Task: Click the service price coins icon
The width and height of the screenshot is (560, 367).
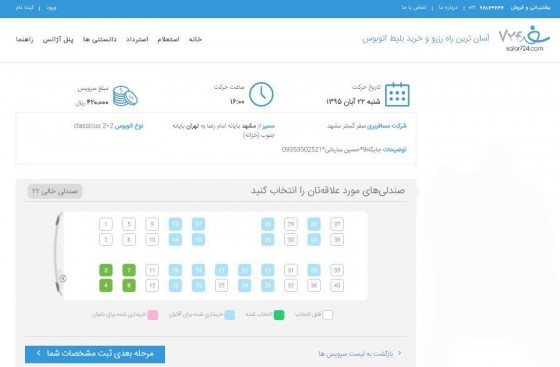Action: [x=125, y=96]
